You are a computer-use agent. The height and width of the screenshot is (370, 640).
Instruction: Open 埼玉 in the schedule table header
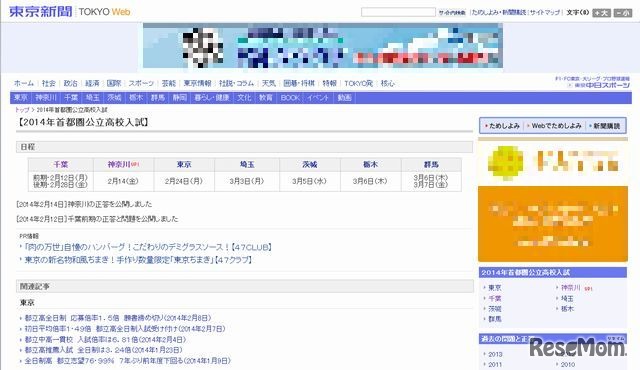[247, 164]
